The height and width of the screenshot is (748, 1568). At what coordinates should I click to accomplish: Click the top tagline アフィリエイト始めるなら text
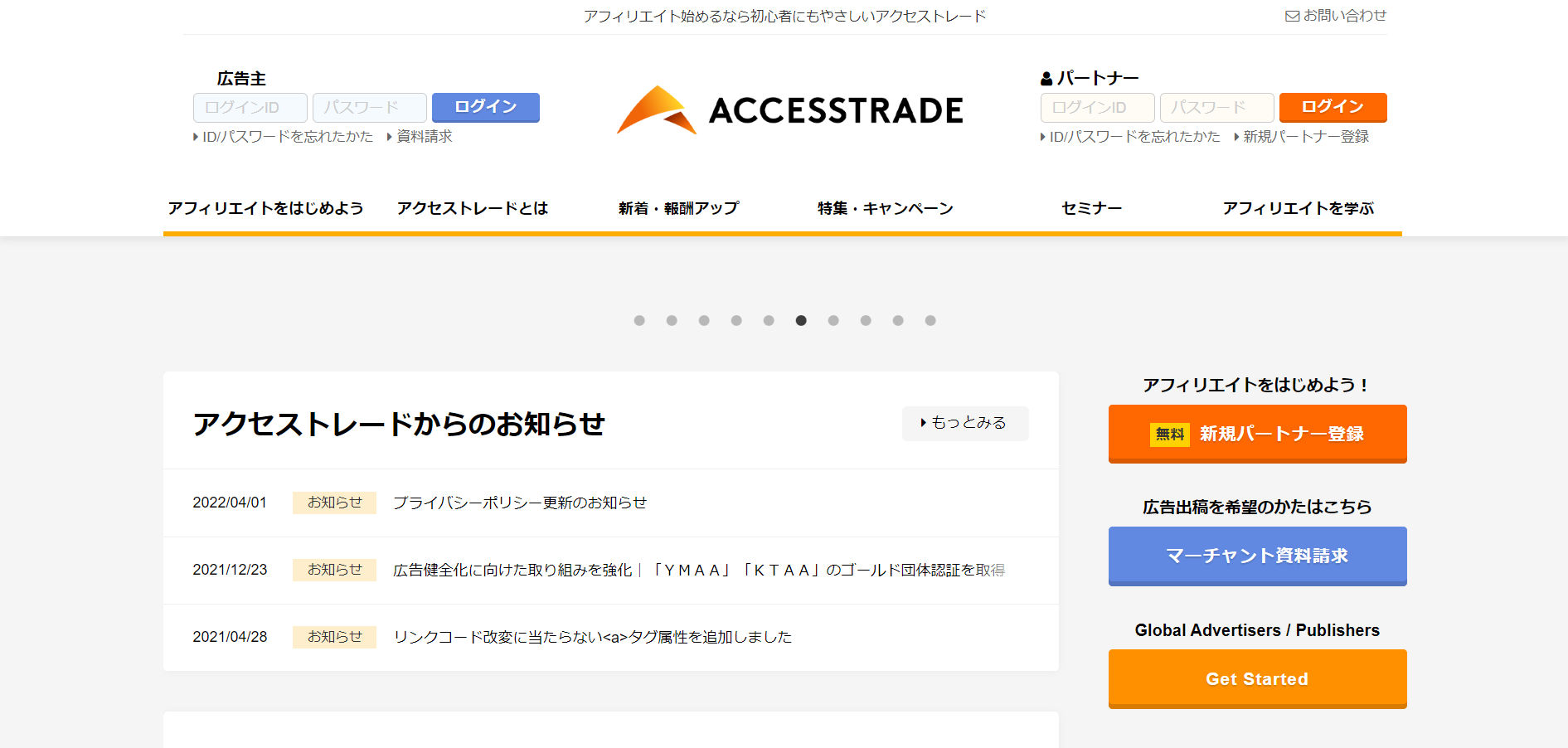click(784, 17)
